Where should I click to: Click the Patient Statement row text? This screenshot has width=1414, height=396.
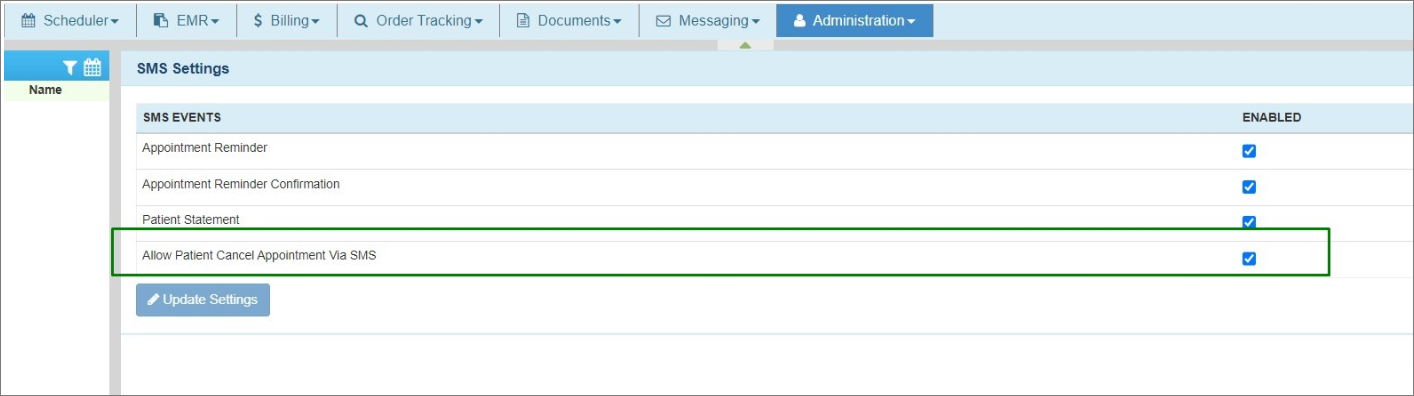pyautogui.click(x=191, y=220)
